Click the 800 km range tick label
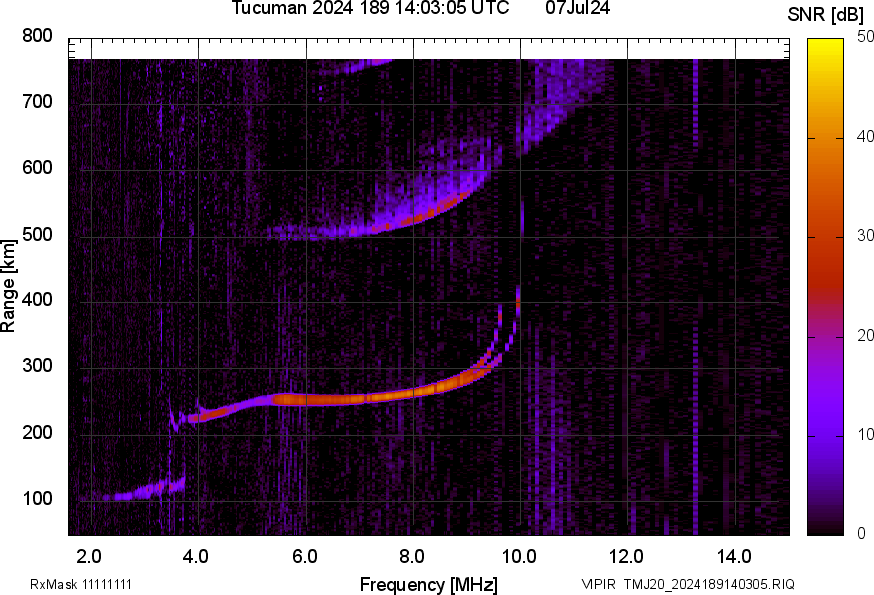Viewport: 874px width, 595px height. click(x=37, y=36)
